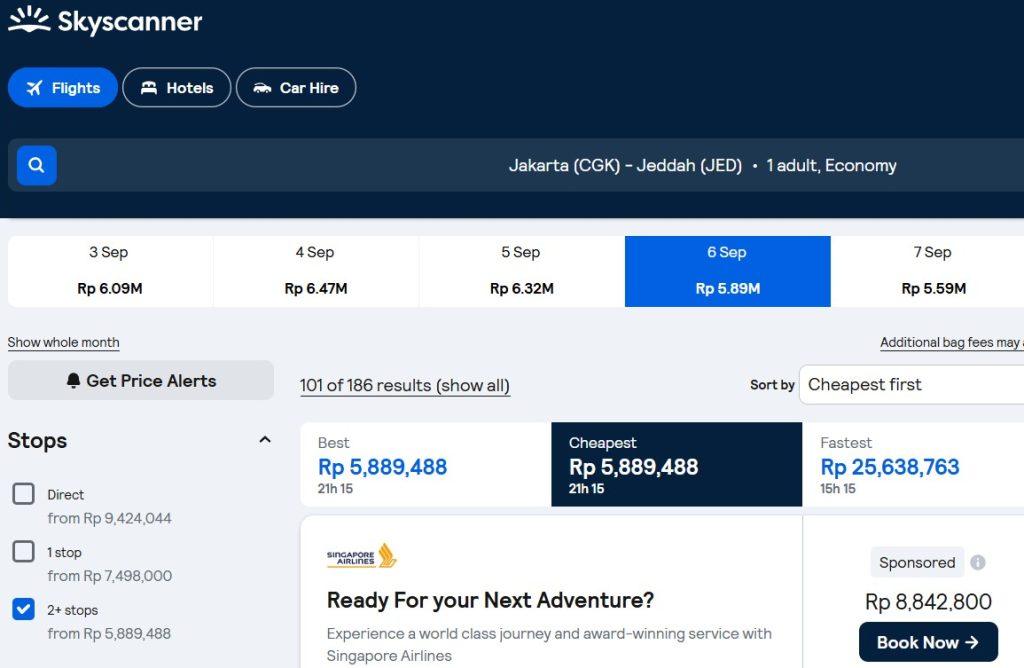Click the Book Now button
This screenshot has width=1024, height=668.
(927, 642)
